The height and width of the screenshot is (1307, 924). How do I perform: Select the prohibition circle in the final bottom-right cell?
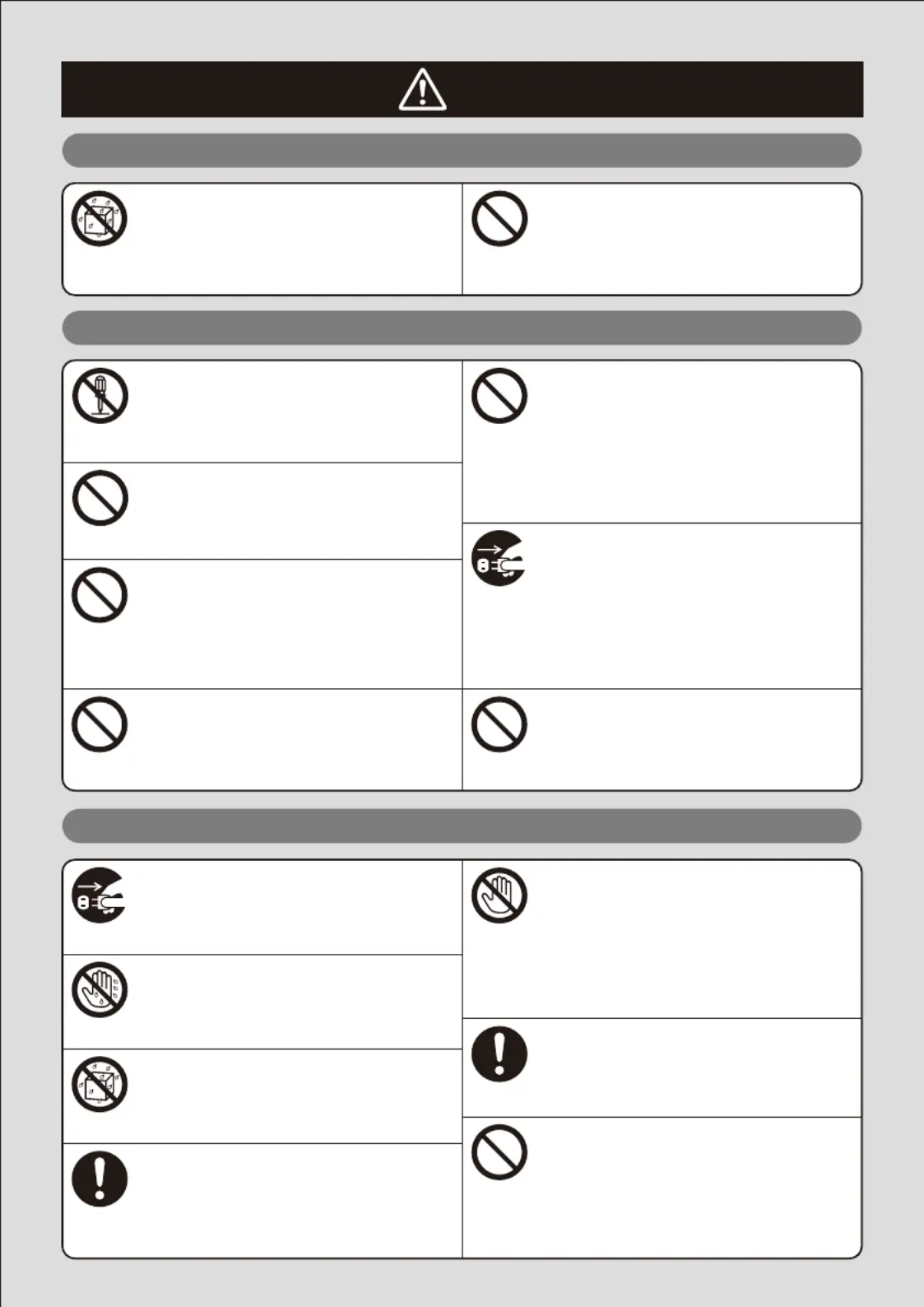click(x=499, y=1152)
